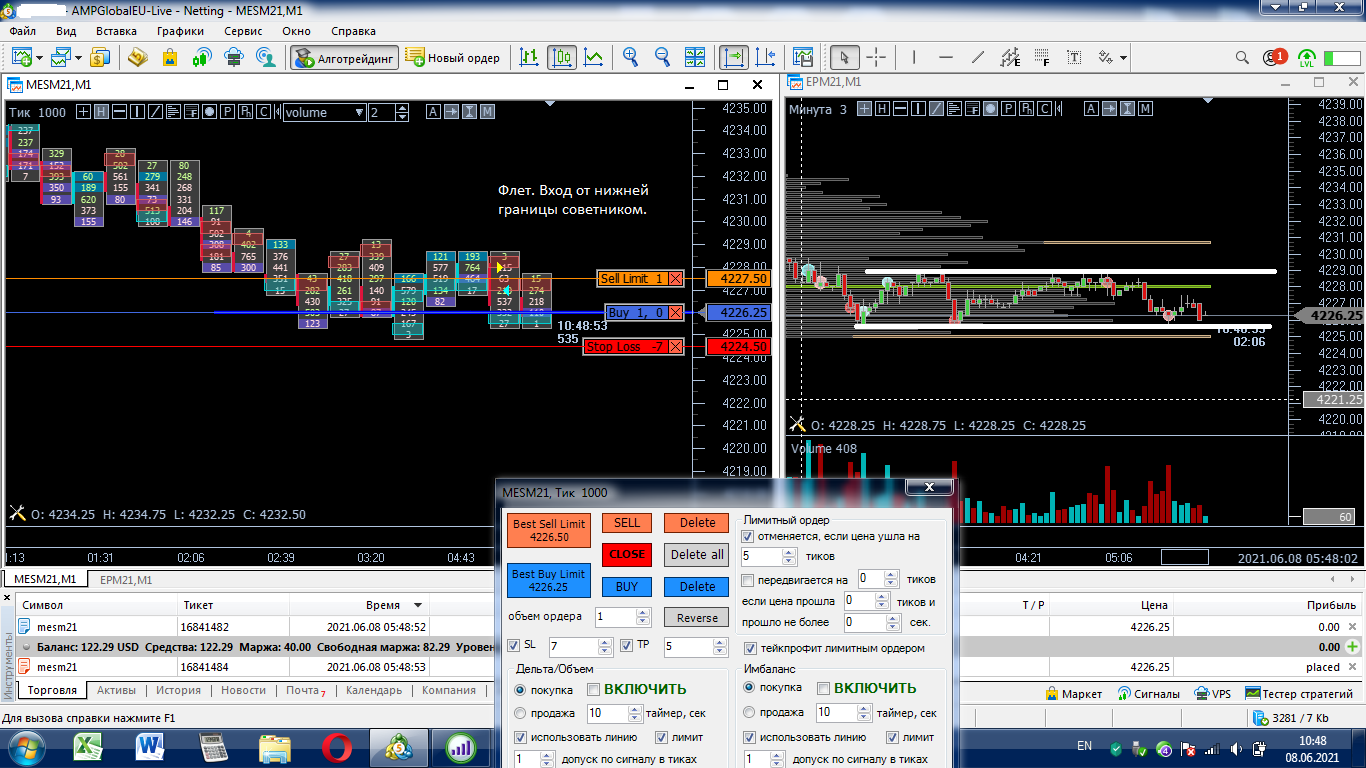Switch to the История terminal tab
Viewport: 1366px width, 768px height.
[x=178, y=690]
